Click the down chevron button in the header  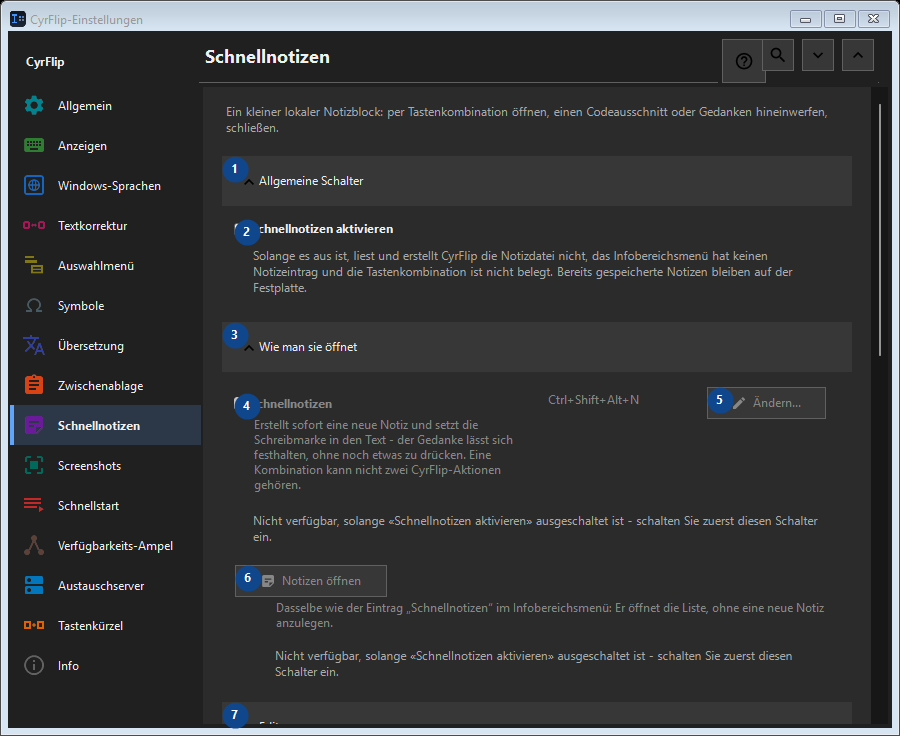[x=818, y=55]
